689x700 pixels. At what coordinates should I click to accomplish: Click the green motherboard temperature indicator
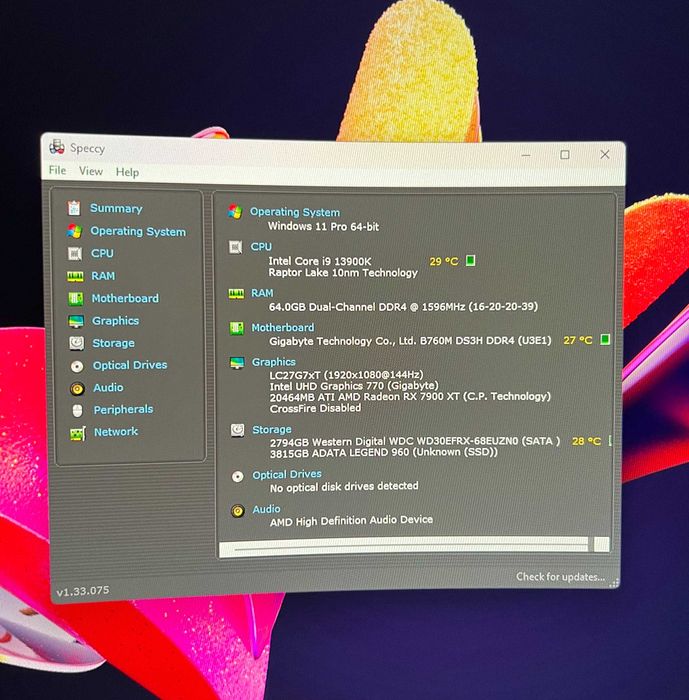pyautogui.click(x=605, y=339)
